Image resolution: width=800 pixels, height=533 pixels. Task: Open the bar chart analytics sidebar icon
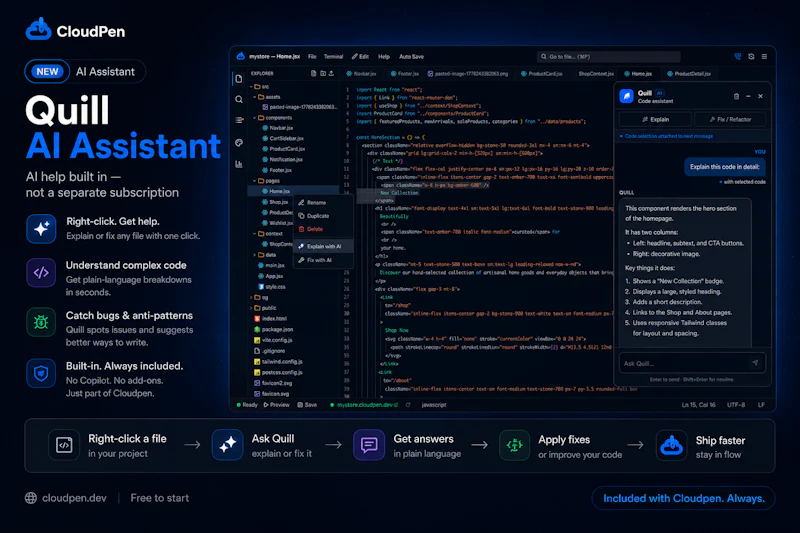tap(239, 164)
